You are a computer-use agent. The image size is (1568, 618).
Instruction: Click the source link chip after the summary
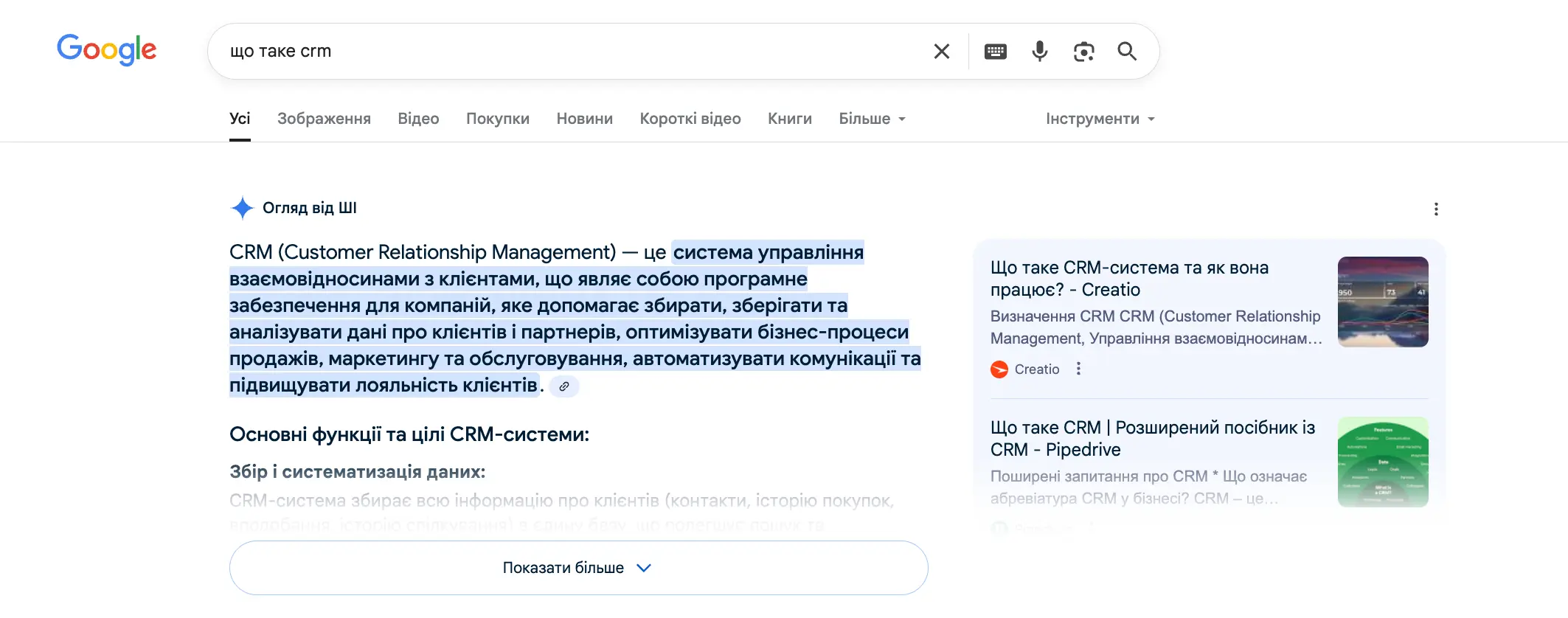pos(564,386)
